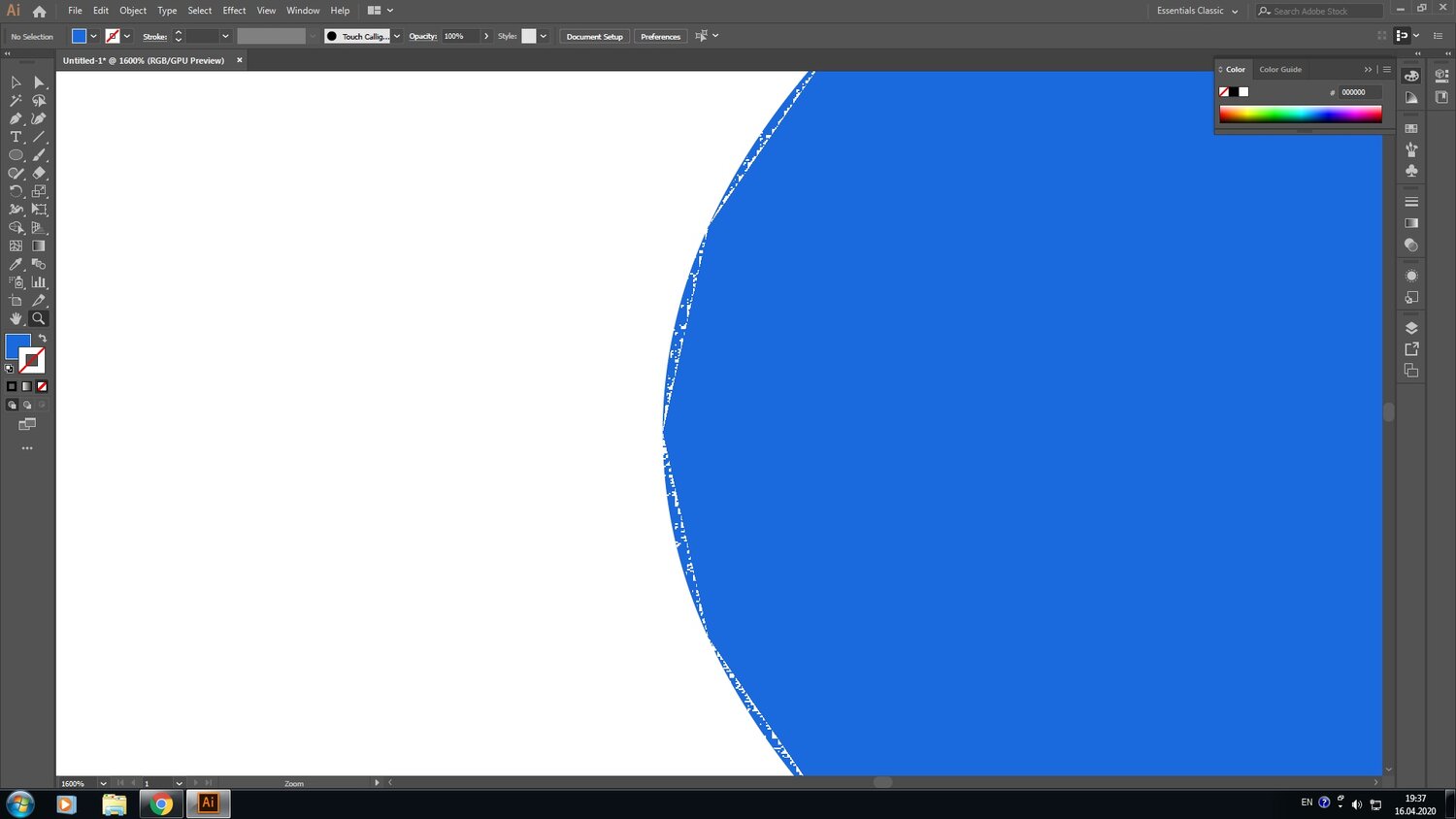Click in the color spectrum bar
1456x819 pixels.
point(1301,115)
